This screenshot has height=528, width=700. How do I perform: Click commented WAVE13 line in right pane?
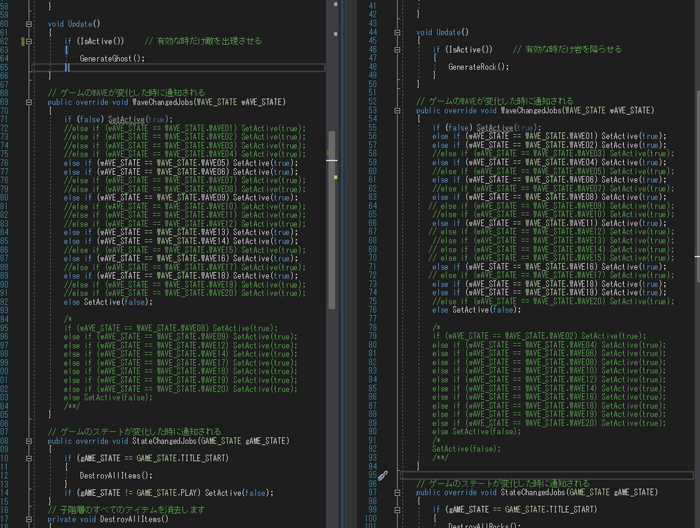[553, 241]
